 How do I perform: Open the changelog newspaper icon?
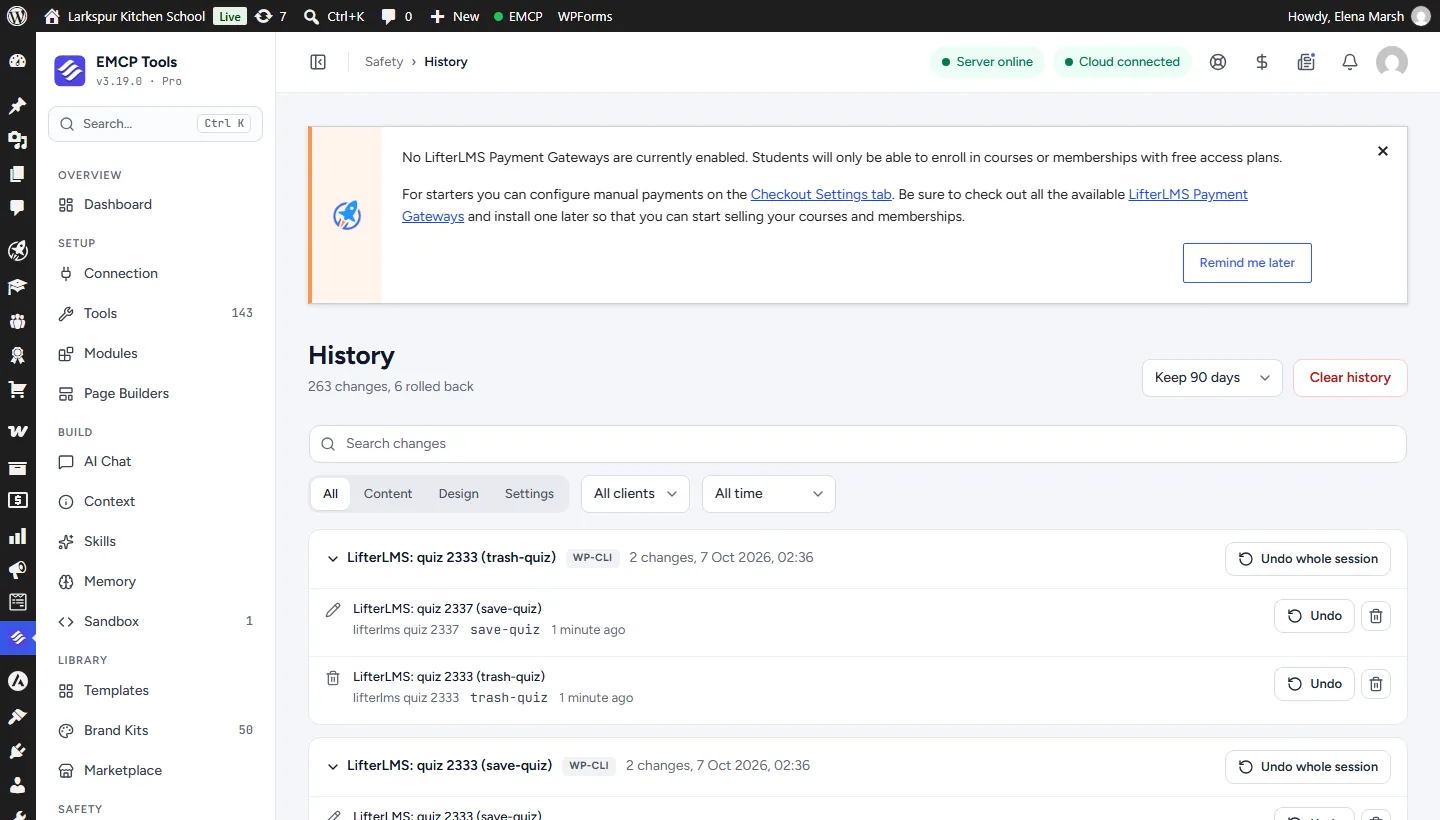tap(1306, 62)
